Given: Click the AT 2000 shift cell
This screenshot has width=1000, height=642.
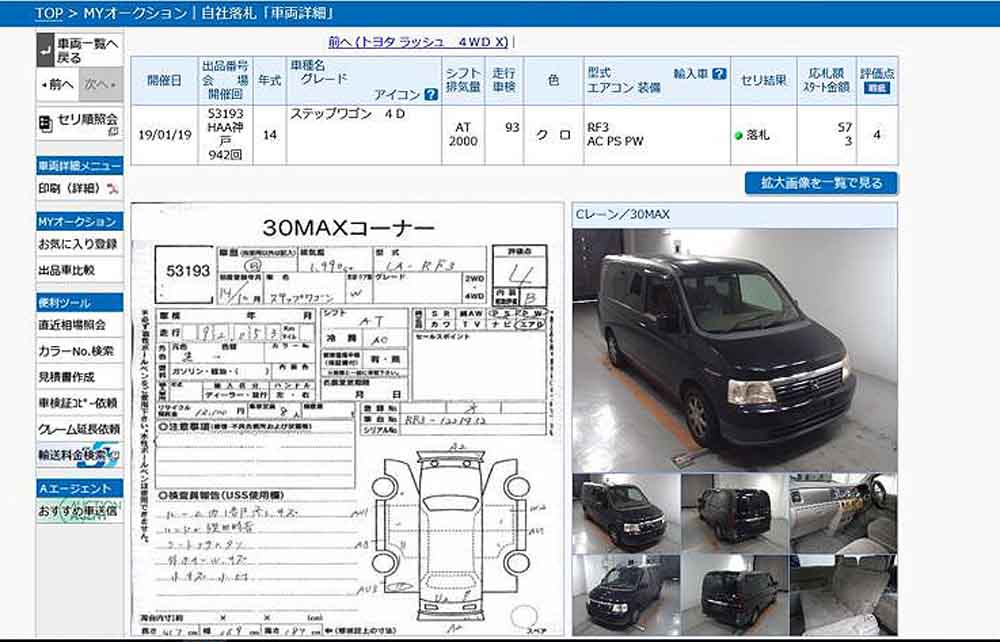Looking at the screenshot, I should tap(463, 135).
